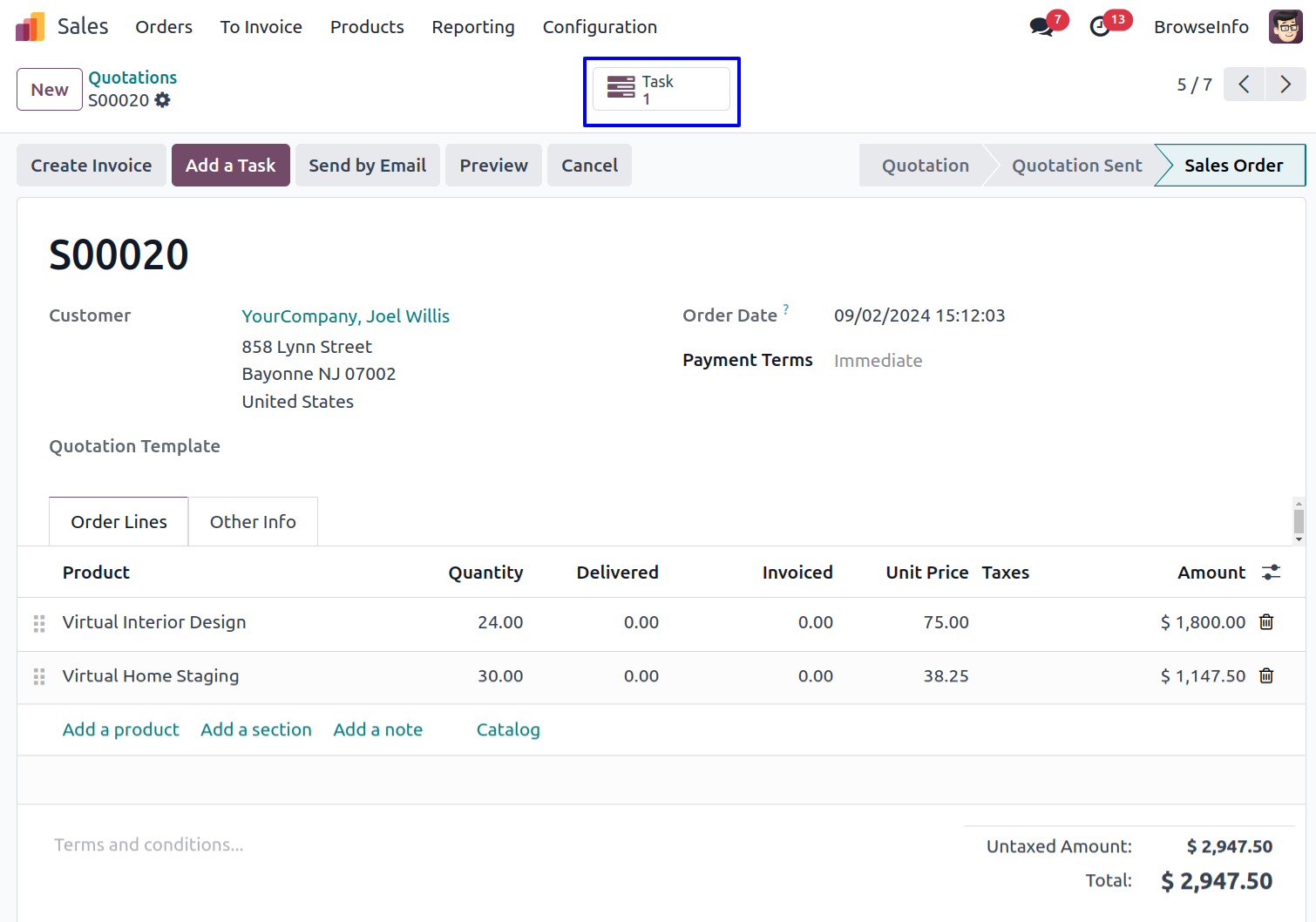The height and width of the screenshot is (922, 1316).
Task: Click drag handle for Virtual Interior Design
Action: pyautogui.click(x=39, y=623)
